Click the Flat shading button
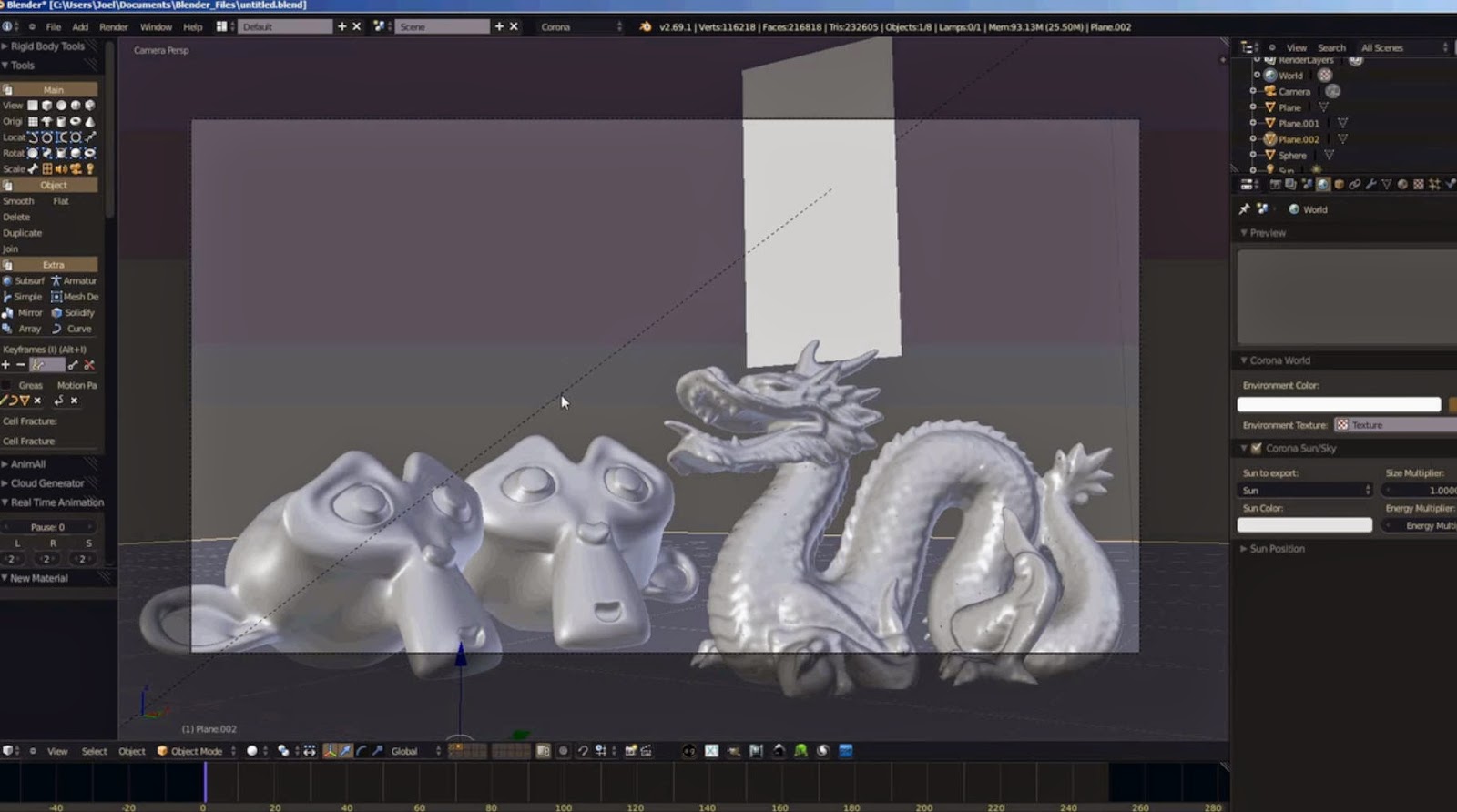This screenshot has width=1457, height=812. 61,201
